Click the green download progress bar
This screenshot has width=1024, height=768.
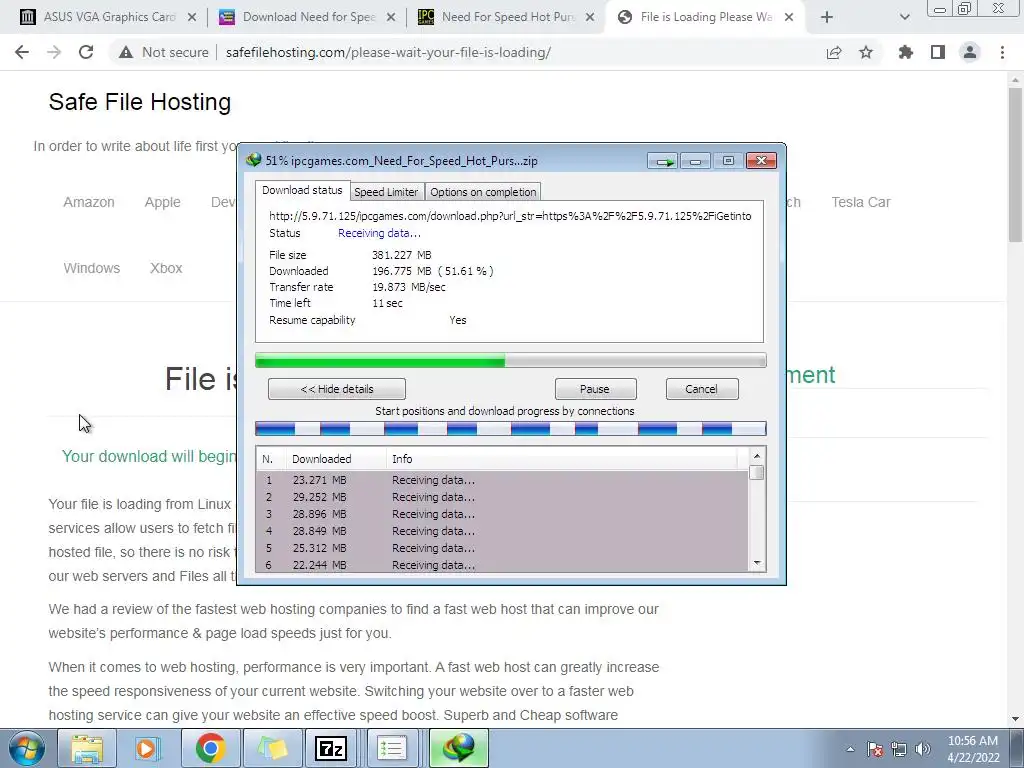(x=511, y=360)
